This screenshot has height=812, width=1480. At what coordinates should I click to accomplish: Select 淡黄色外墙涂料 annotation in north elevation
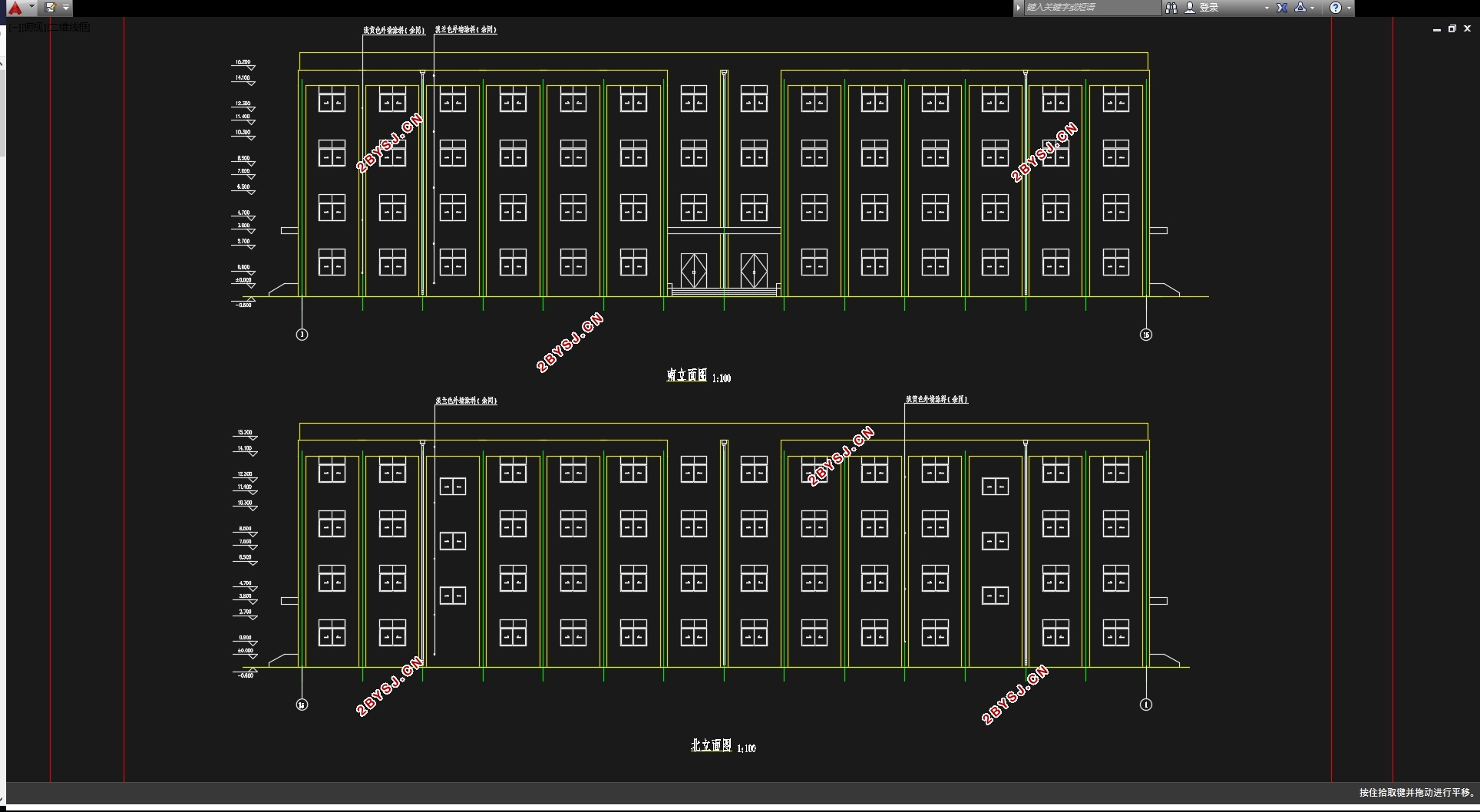point(937,399)
